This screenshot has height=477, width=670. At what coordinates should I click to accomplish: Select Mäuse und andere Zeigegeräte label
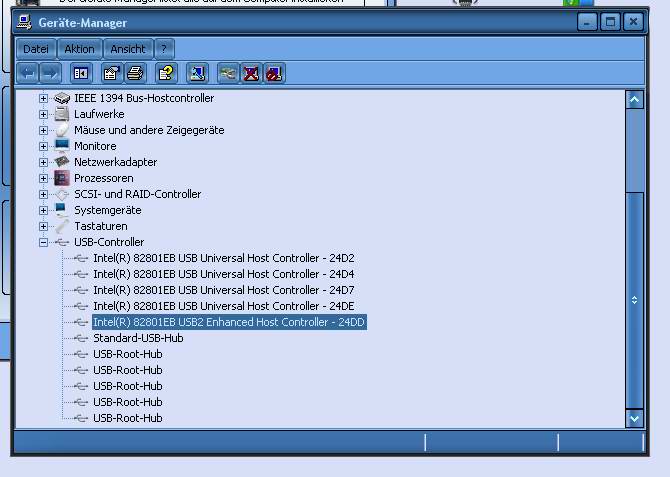point(149,130)
